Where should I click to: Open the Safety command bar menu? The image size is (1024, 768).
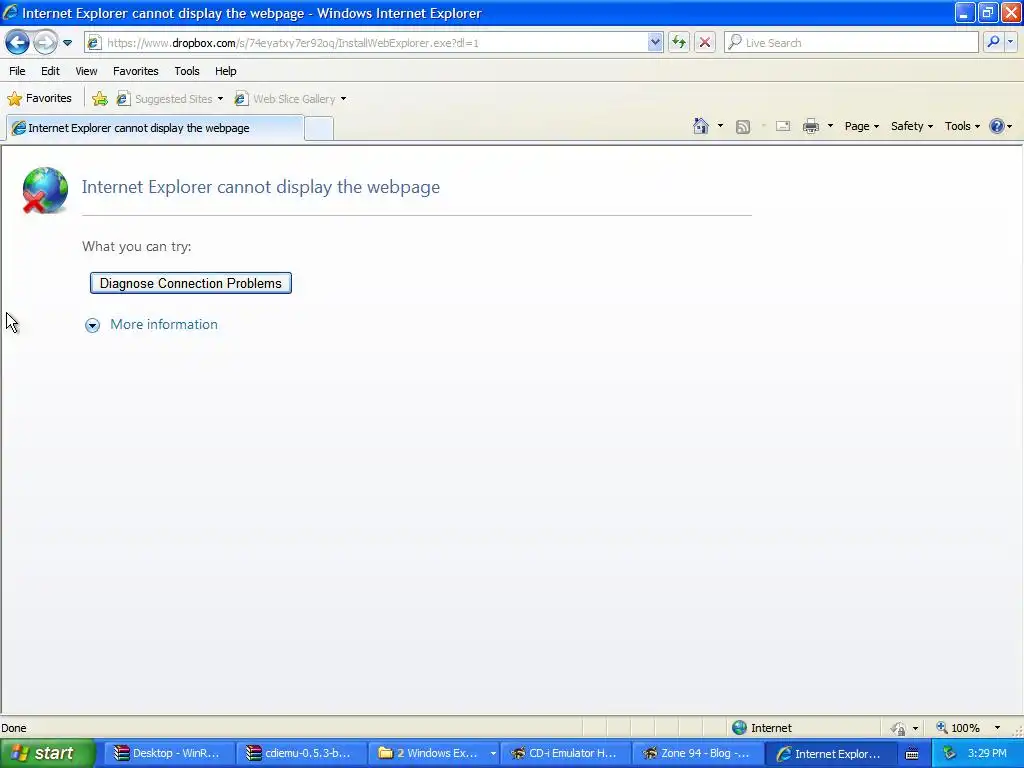click(x=912, y=127)
